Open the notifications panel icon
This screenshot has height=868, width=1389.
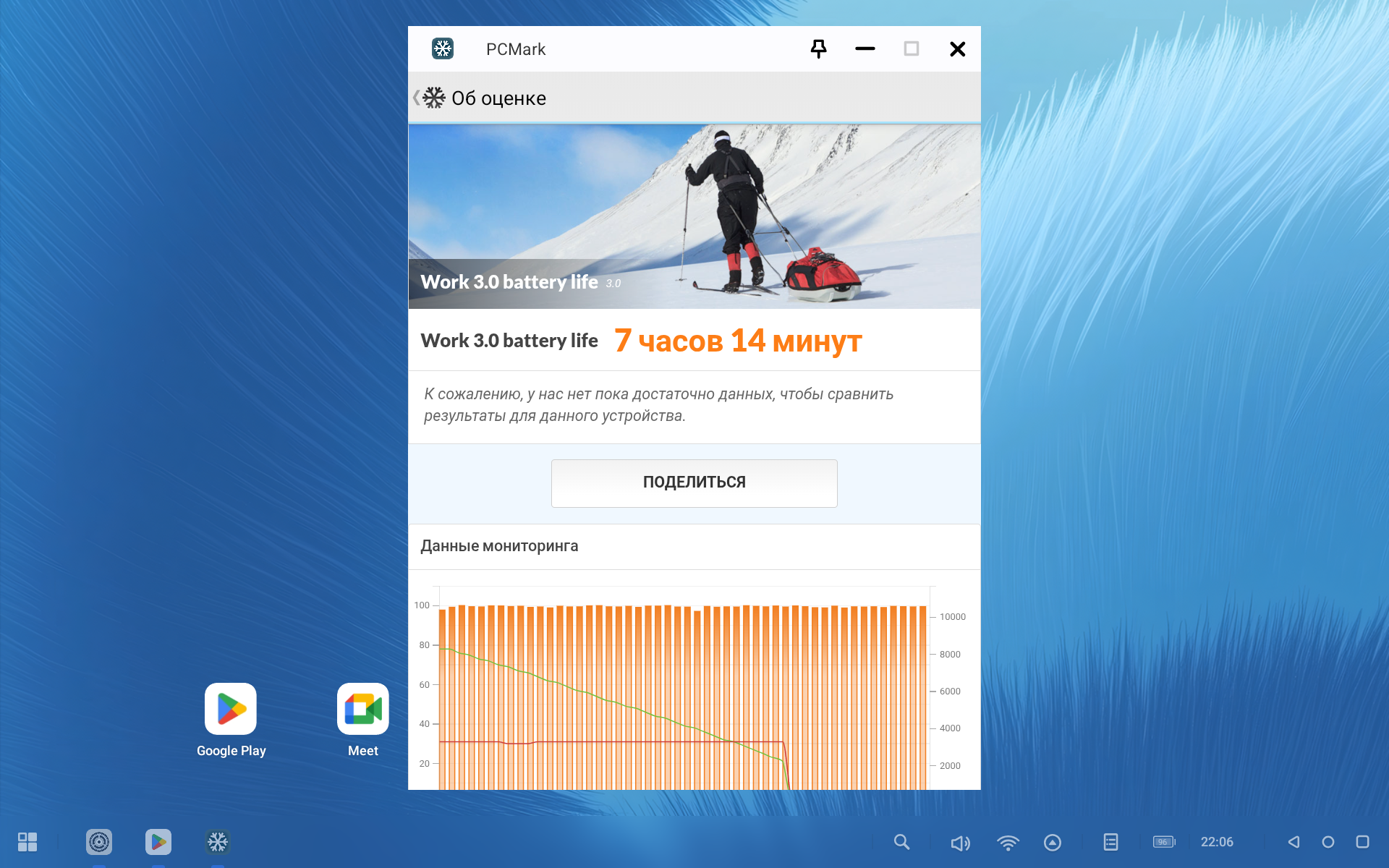tap(1110, 842)
